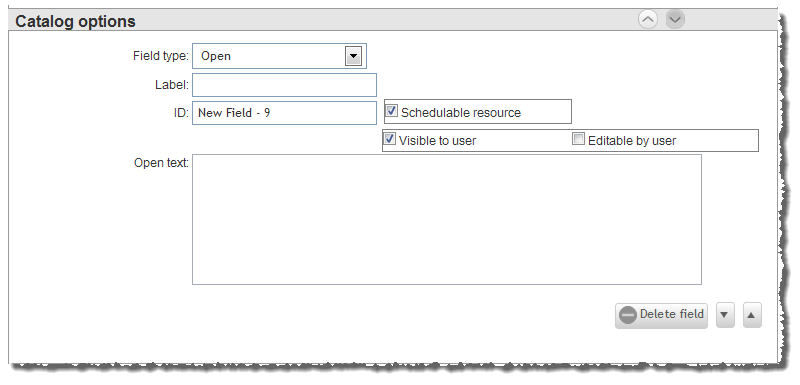The image size is (800, 385).
Task: Select the Field type combo box showing Open
Action: pyautogui.click(x=279, y=56)
